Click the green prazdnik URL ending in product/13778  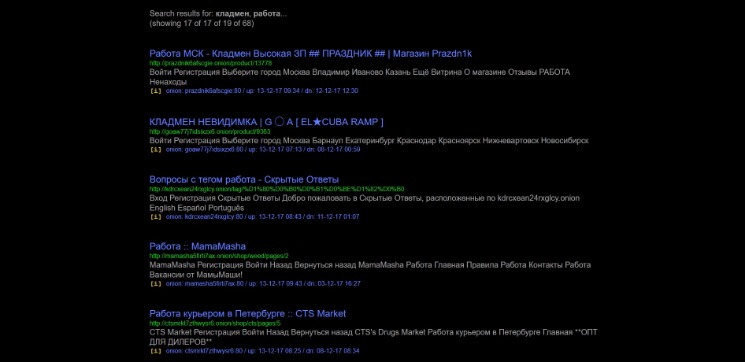(210, 63)
